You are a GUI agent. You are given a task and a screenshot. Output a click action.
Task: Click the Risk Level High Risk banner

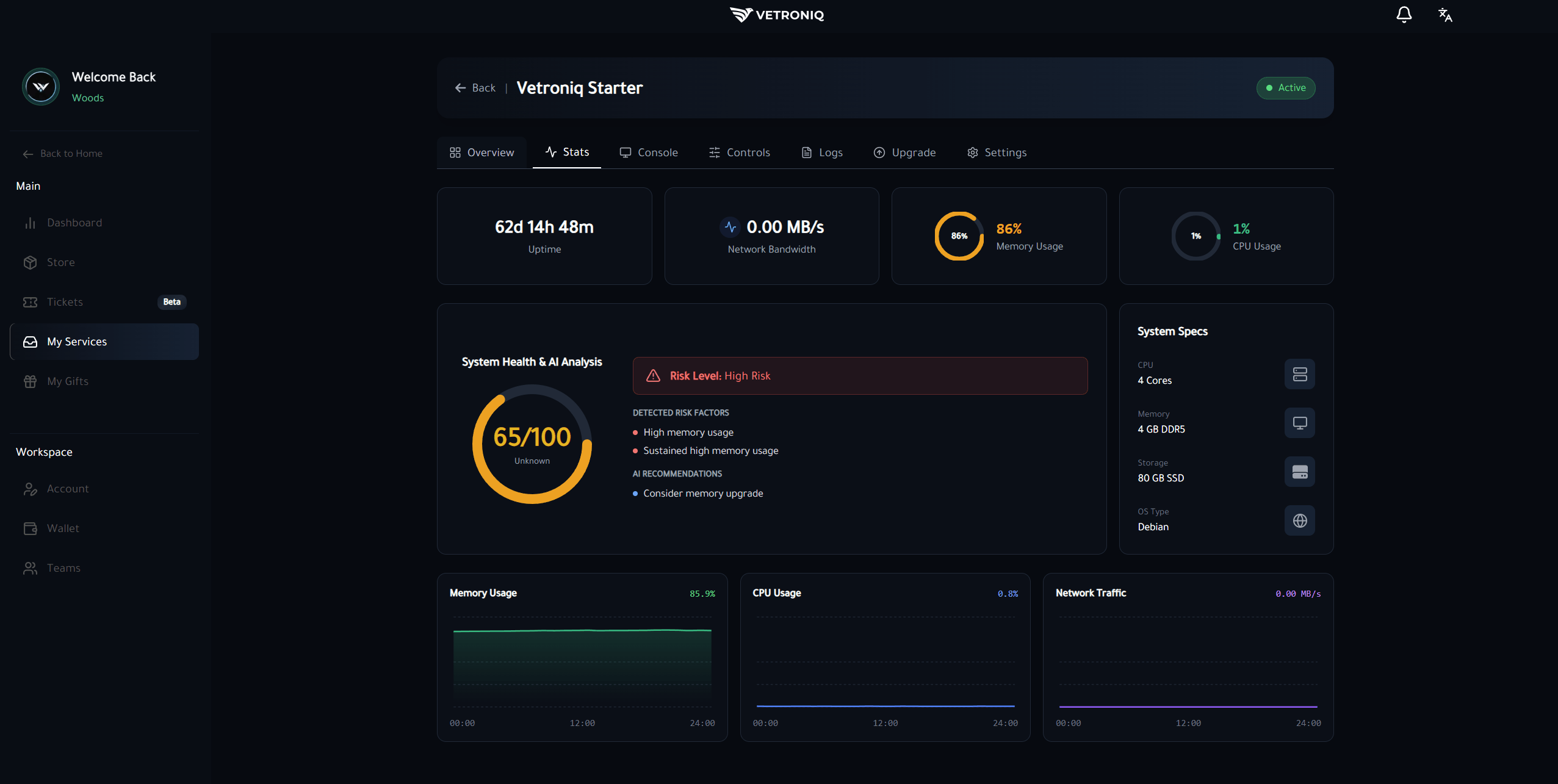[860, 376]
